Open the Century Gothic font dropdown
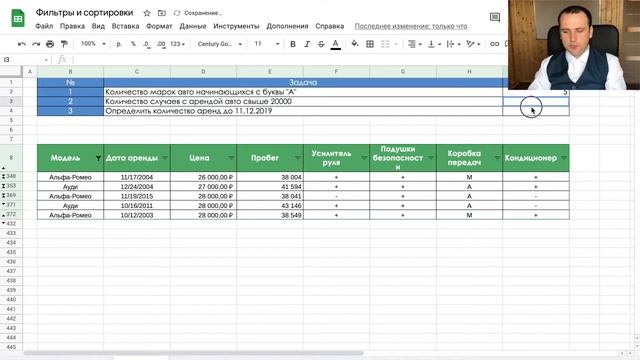This screenshot has height=360, width=640. point(220,44)
